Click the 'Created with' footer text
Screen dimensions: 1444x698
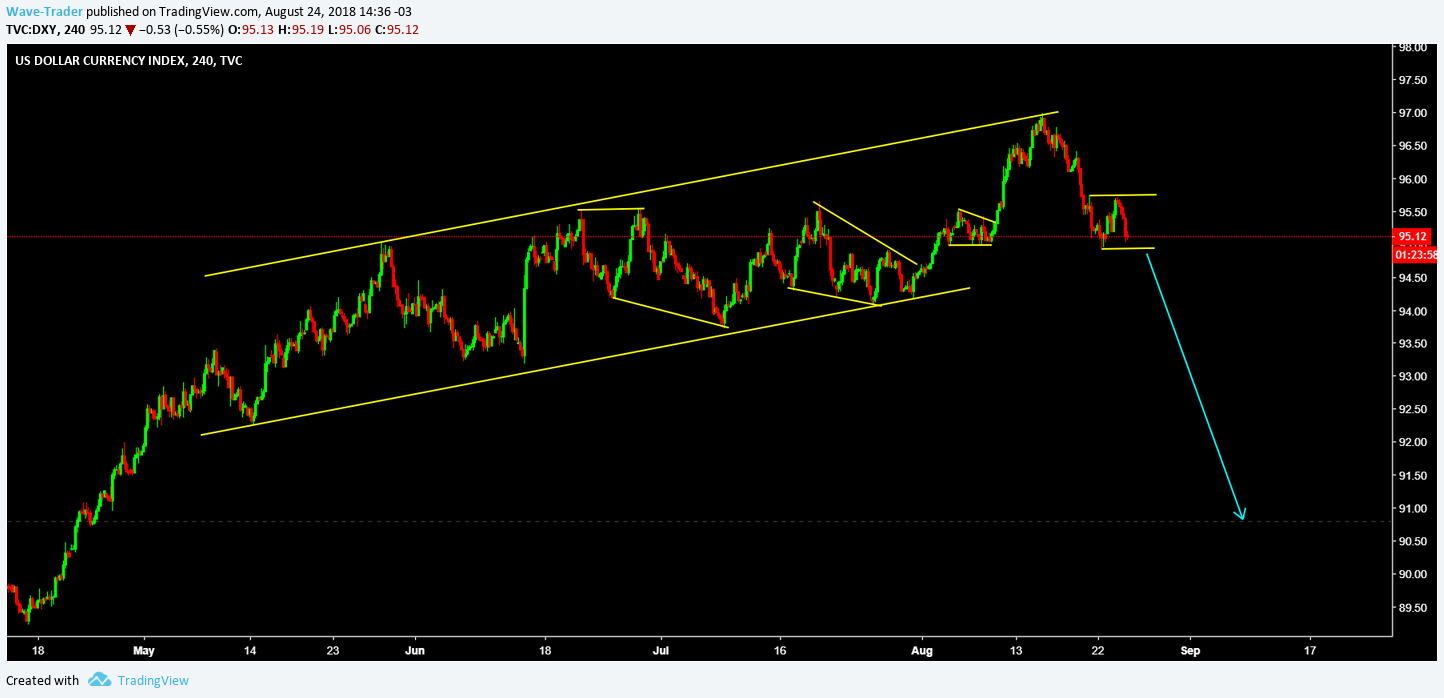click(42, 680)
